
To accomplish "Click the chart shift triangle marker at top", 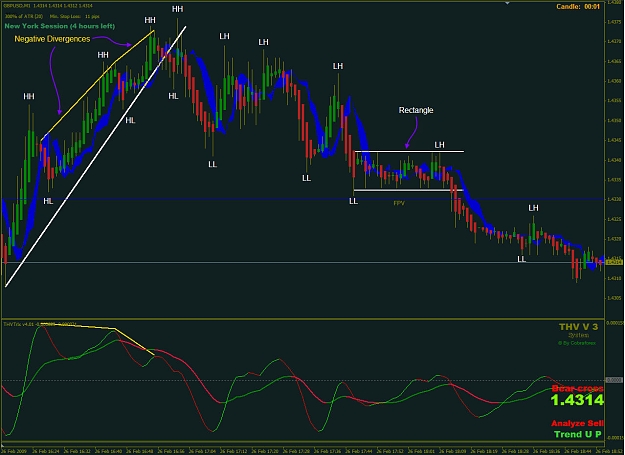I will (x=507, y=3).
